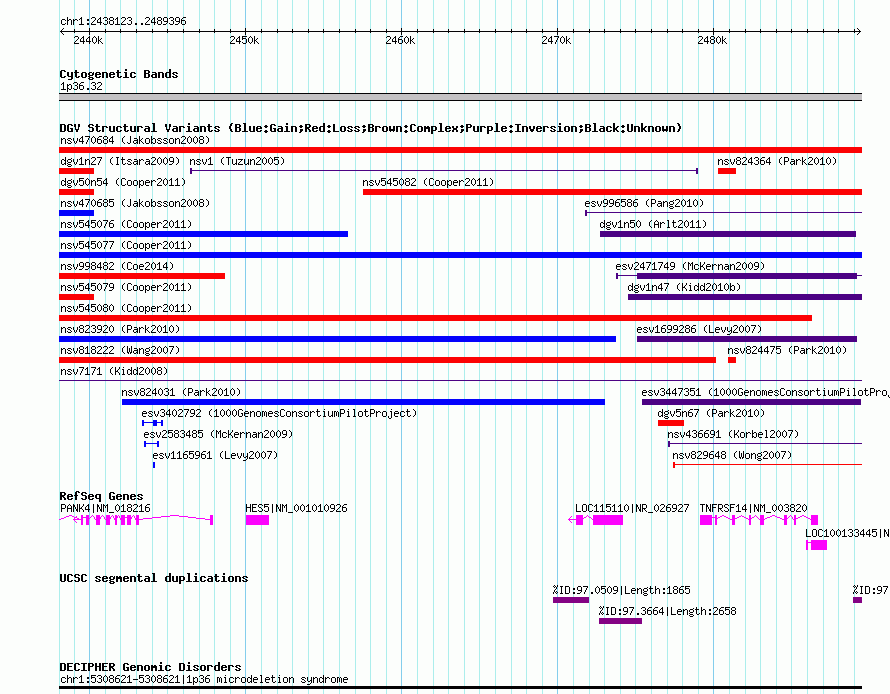Screen dimensions: 890x694
Task: Click purple bar of dgv1n50 inversion
Action: tap(728, 234)
